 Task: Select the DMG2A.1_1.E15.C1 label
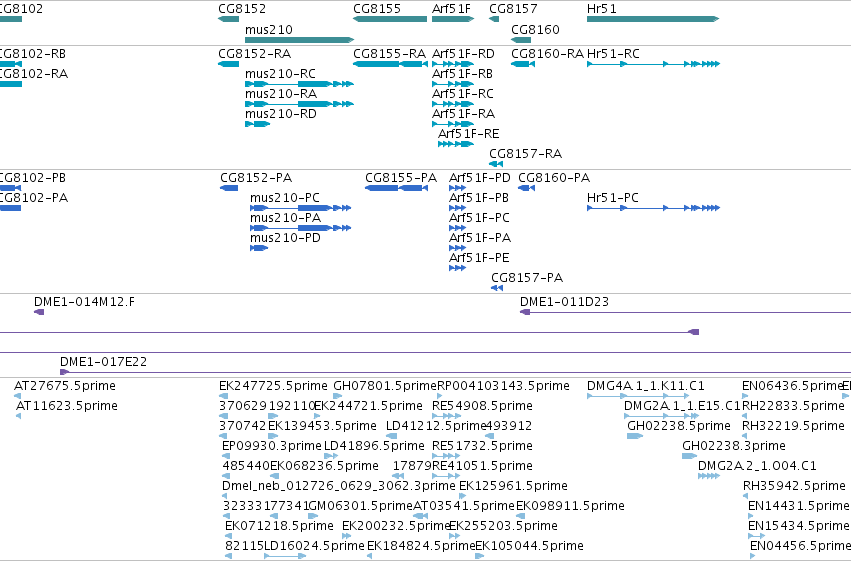[x=683, y=407]
